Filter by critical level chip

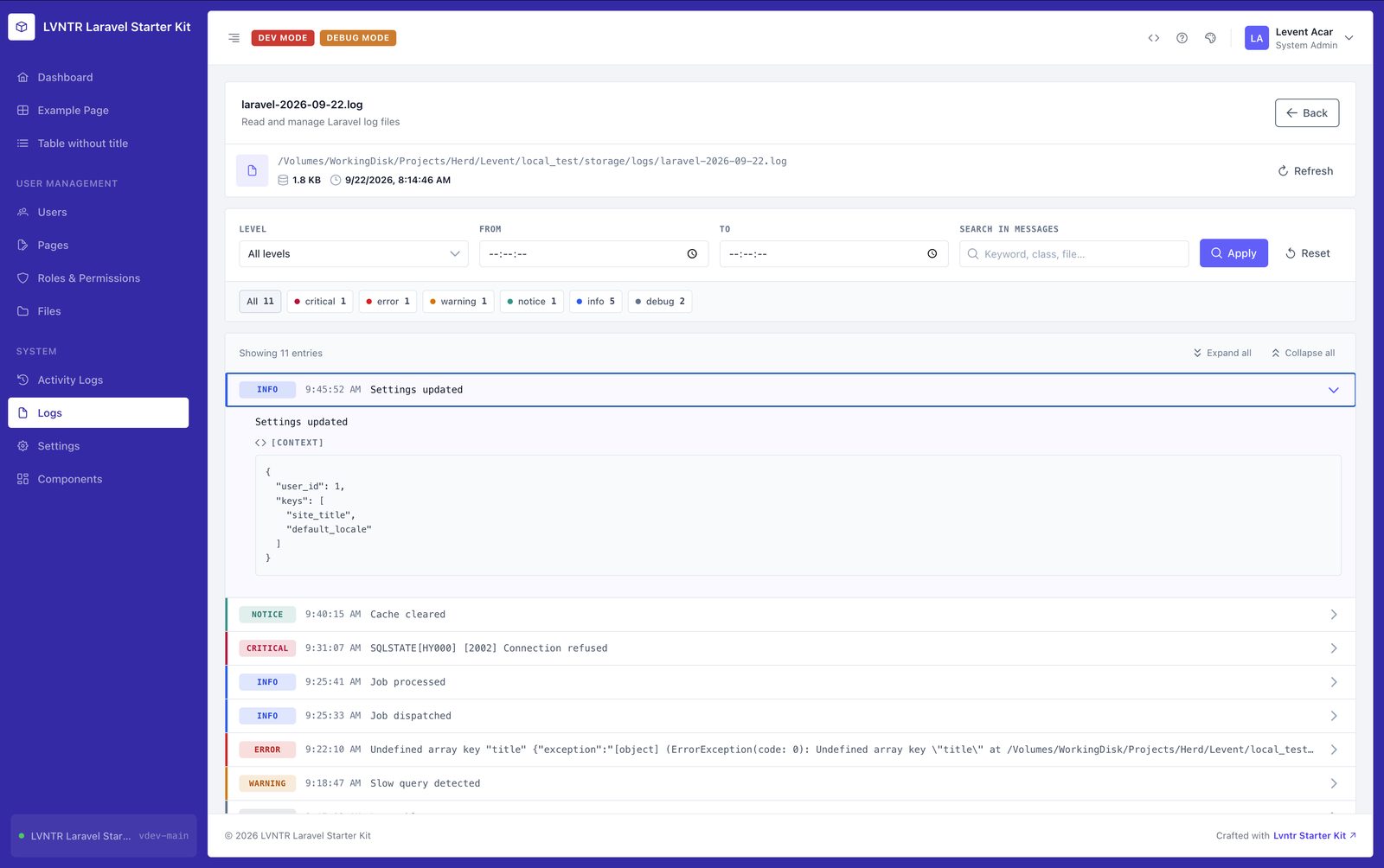(x=320, y=302)
